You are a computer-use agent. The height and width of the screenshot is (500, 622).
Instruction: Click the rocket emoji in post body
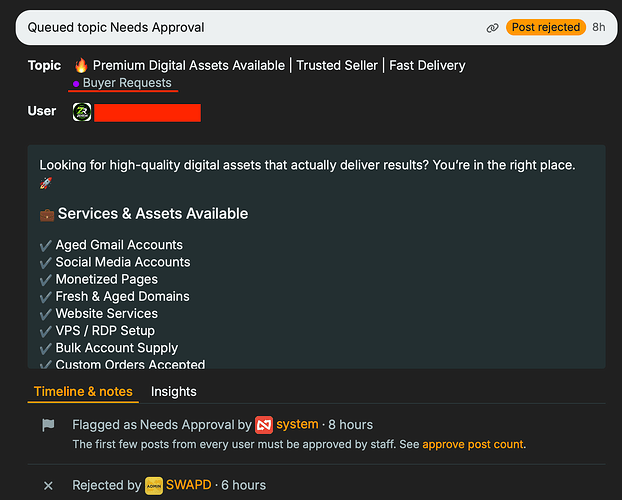(46, 183)
